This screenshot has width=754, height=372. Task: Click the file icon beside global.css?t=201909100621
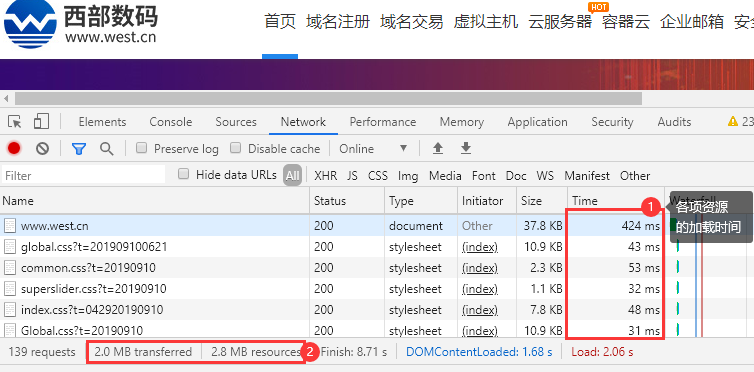tap(10, 247)
